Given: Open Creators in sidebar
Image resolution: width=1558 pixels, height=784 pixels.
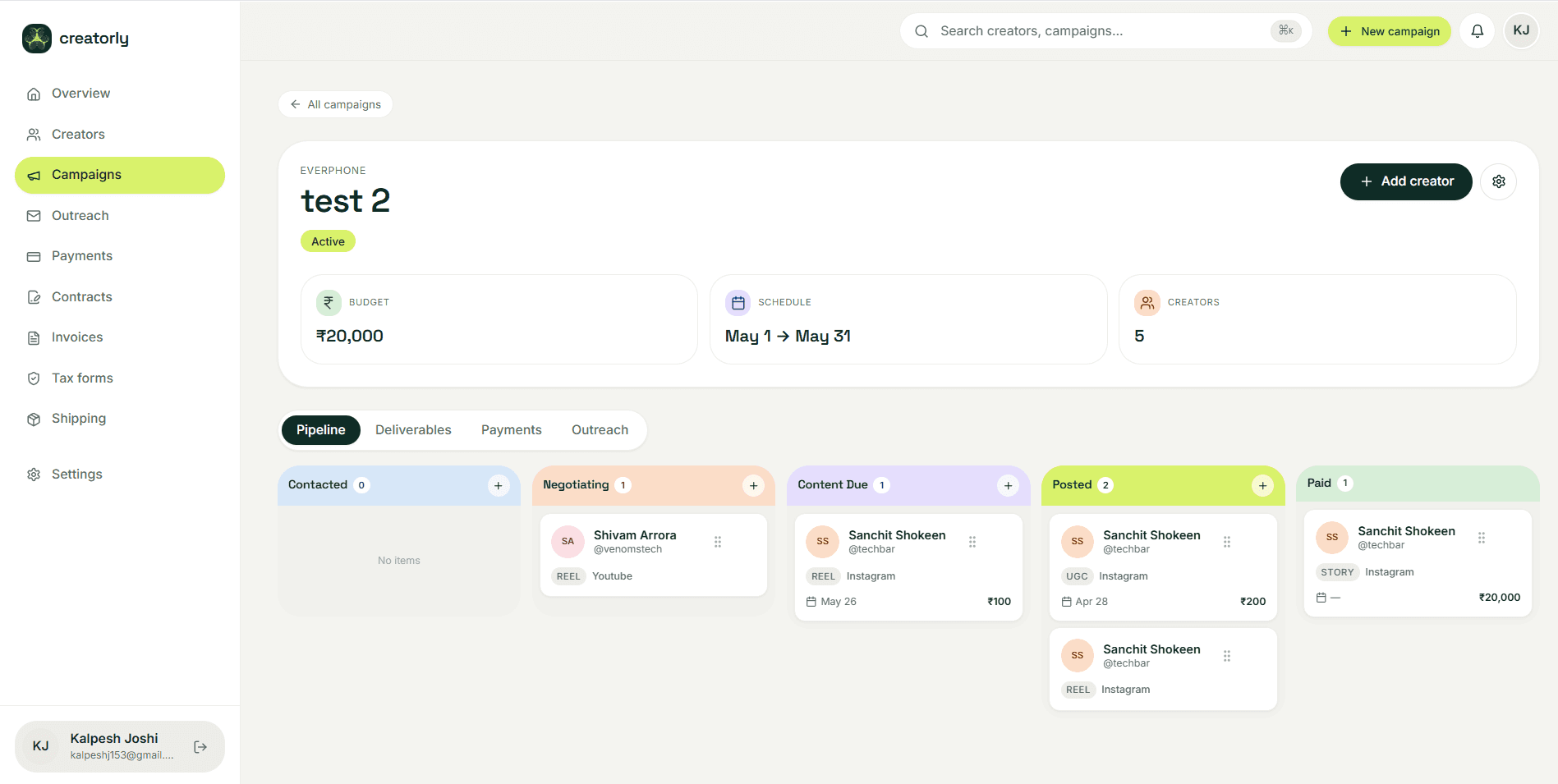Looking at the screenshot, I should pos(120,135).
